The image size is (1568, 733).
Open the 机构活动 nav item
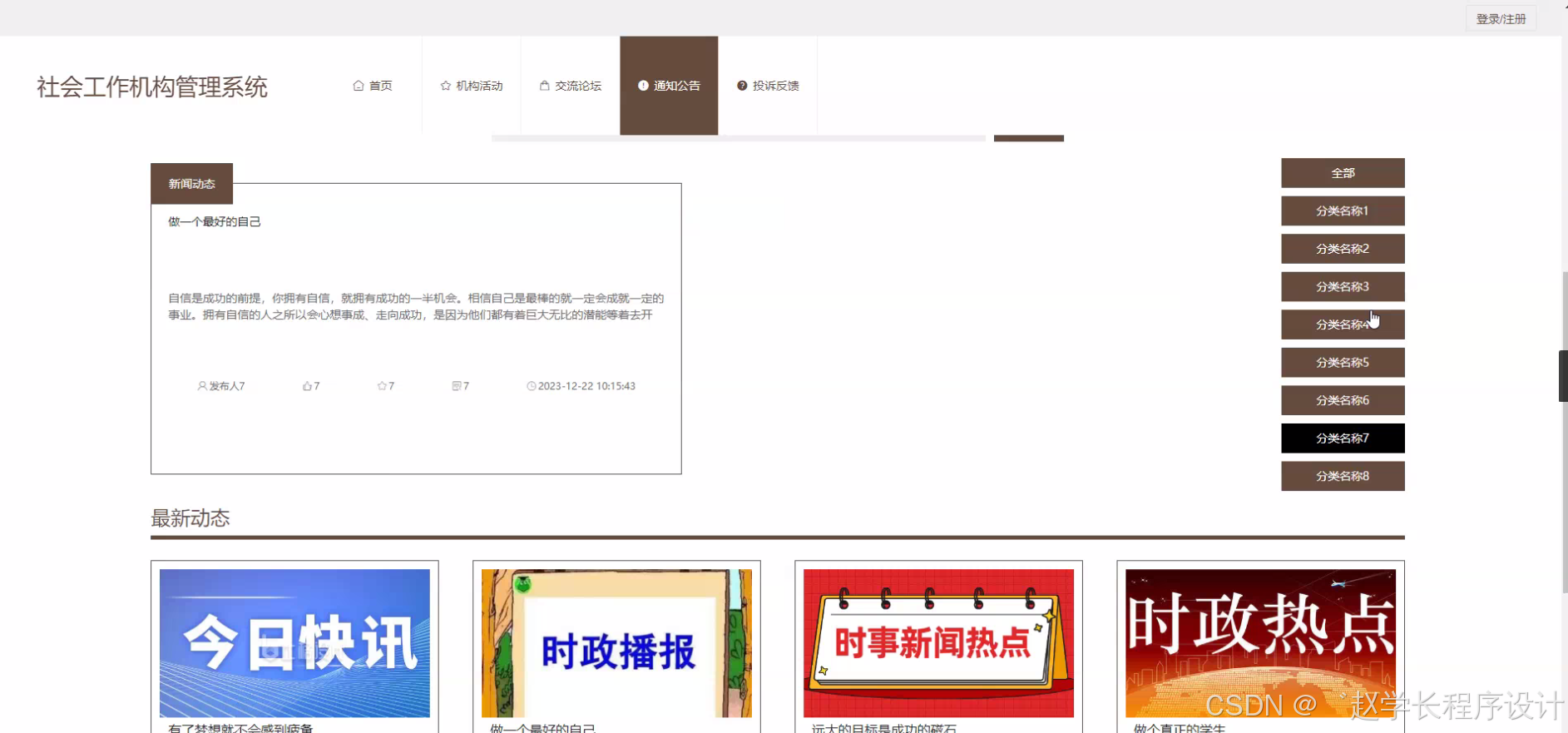click(x=472, y=86)
